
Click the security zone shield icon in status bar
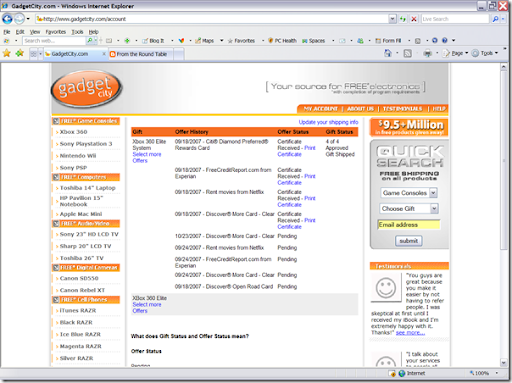click(x=392, y=373)
